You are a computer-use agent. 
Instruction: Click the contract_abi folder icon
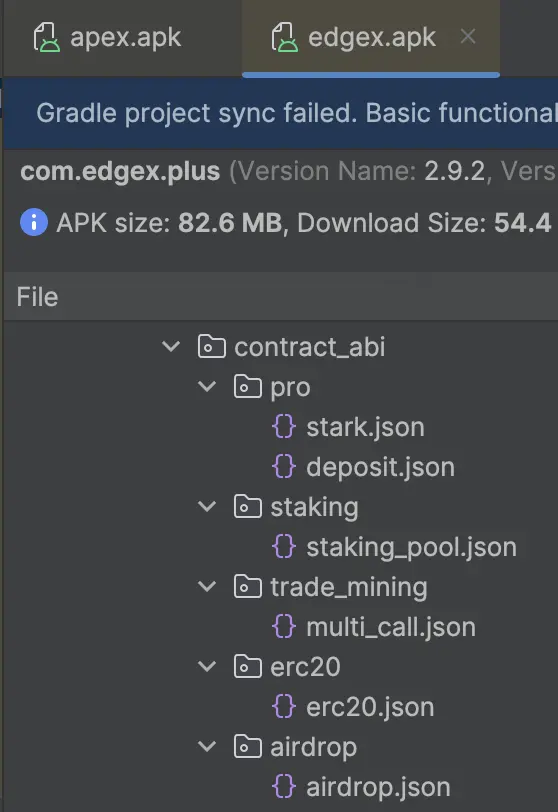(x=212, y=346)
